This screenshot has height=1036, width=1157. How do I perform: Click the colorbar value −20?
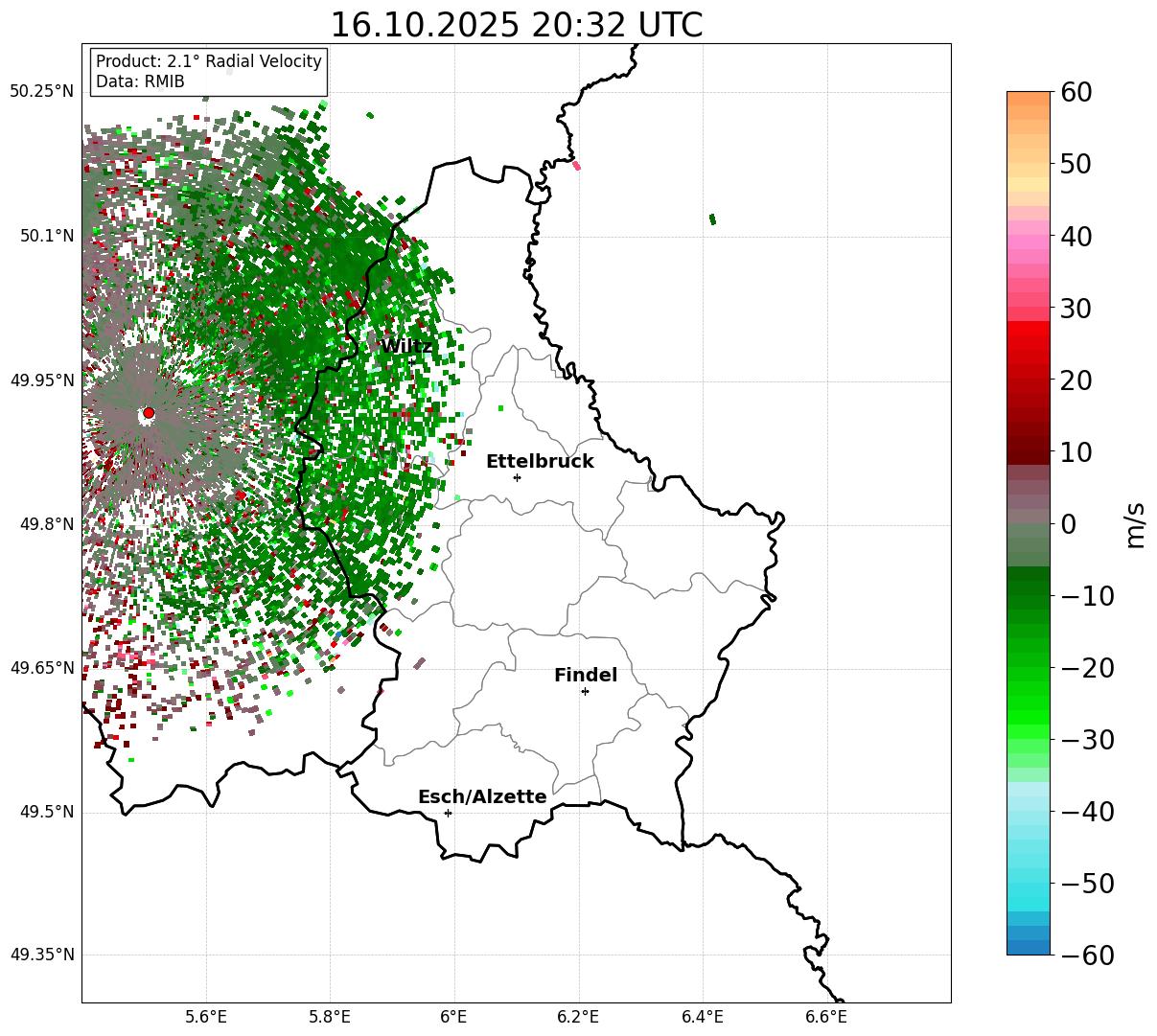1087,667
